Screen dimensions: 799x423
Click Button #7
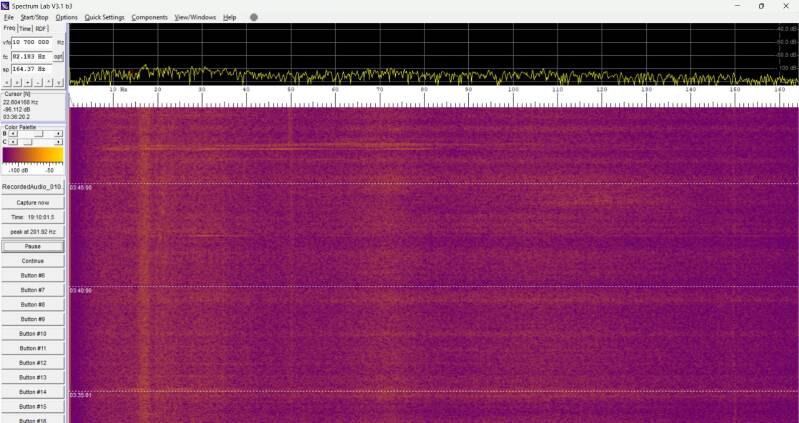pyautogui.click(x=33, y=290)
